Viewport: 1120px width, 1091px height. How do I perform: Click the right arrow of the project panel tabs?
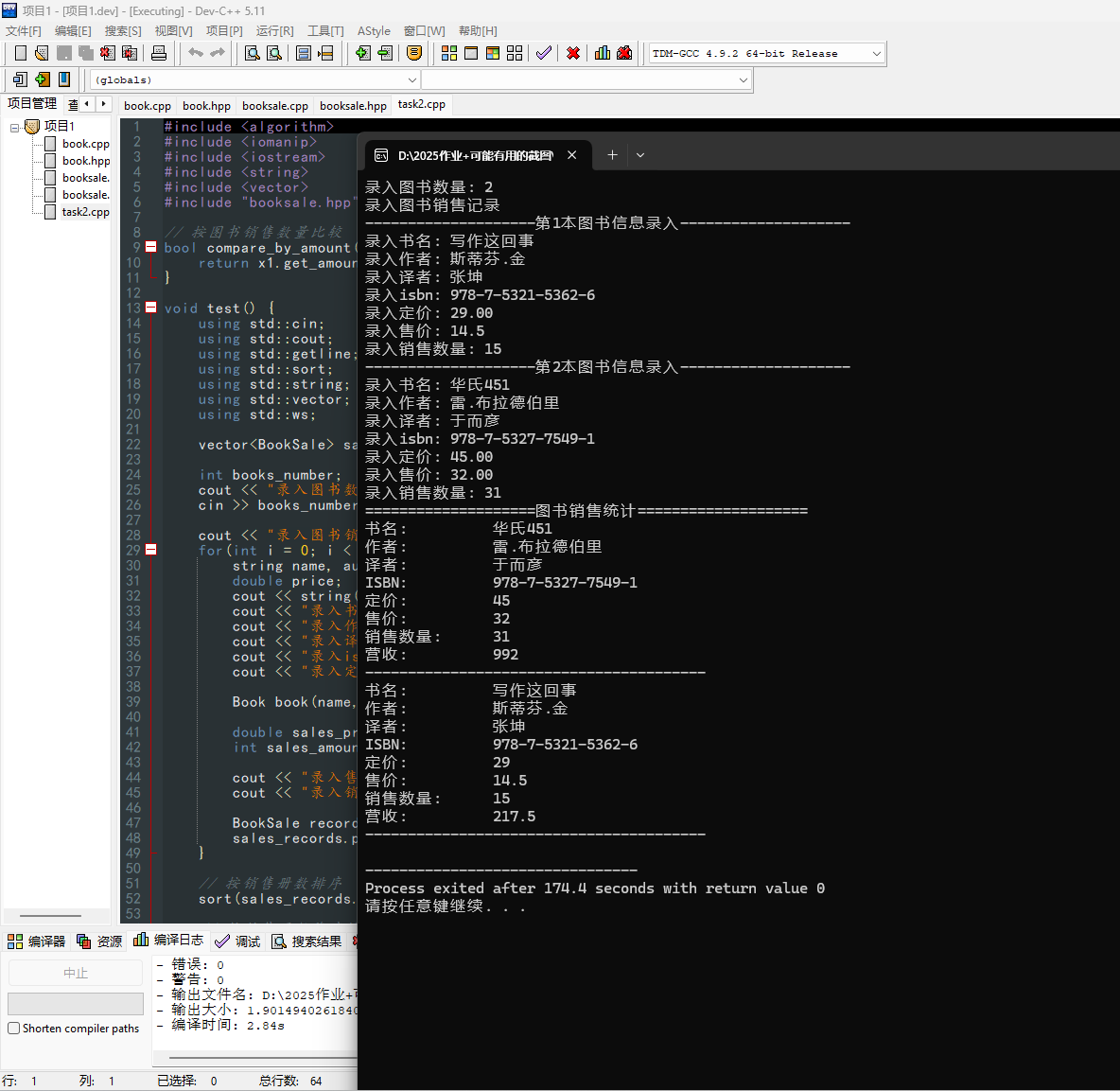[x=103, y=104]
